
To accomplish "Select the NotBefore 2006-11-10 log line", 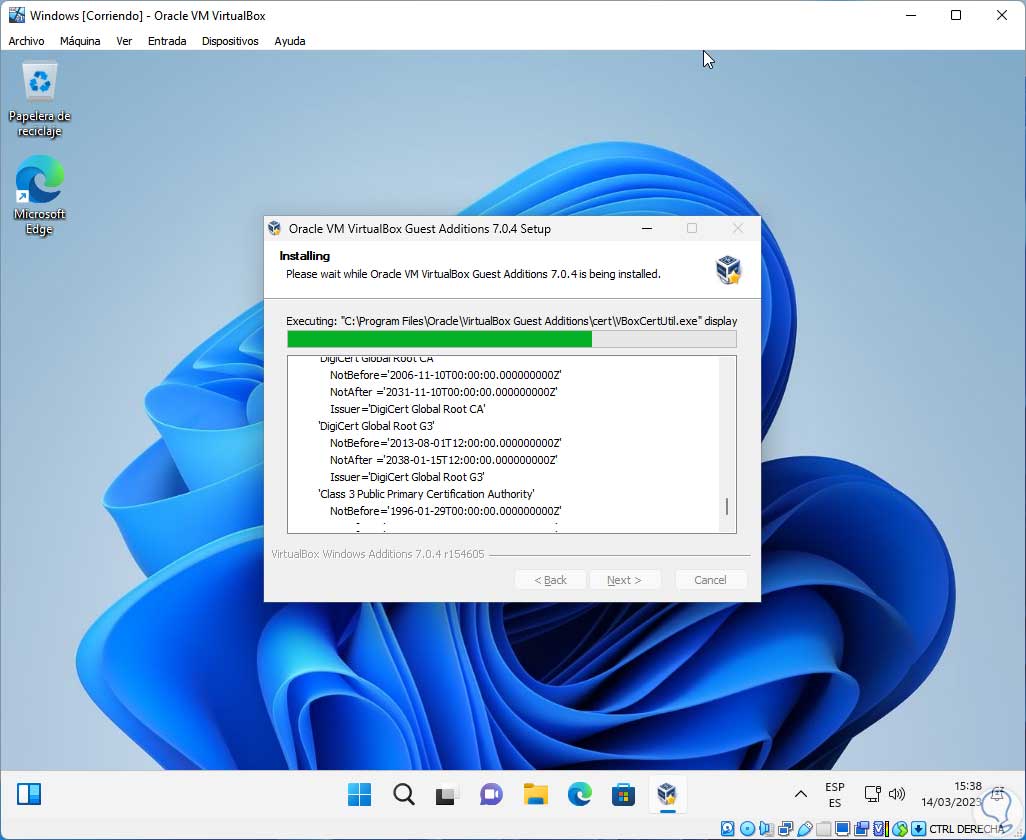I will click(x=445, y=375).
